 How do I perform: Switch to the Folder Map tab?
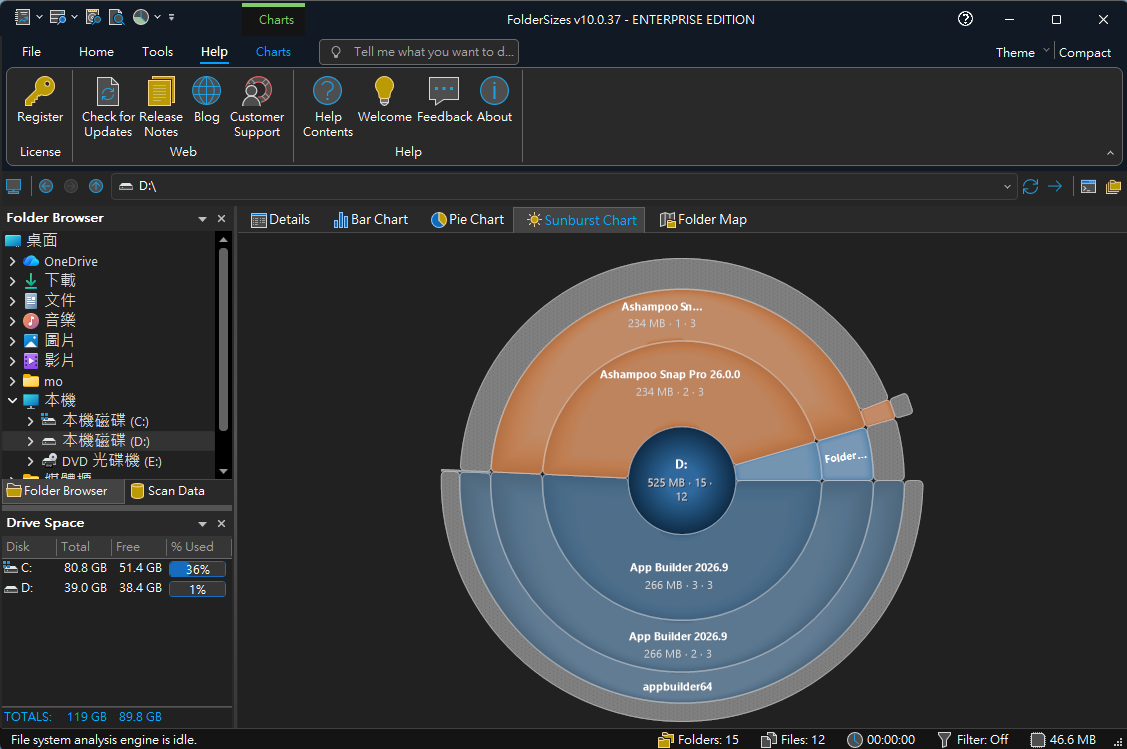coord(703,220)
